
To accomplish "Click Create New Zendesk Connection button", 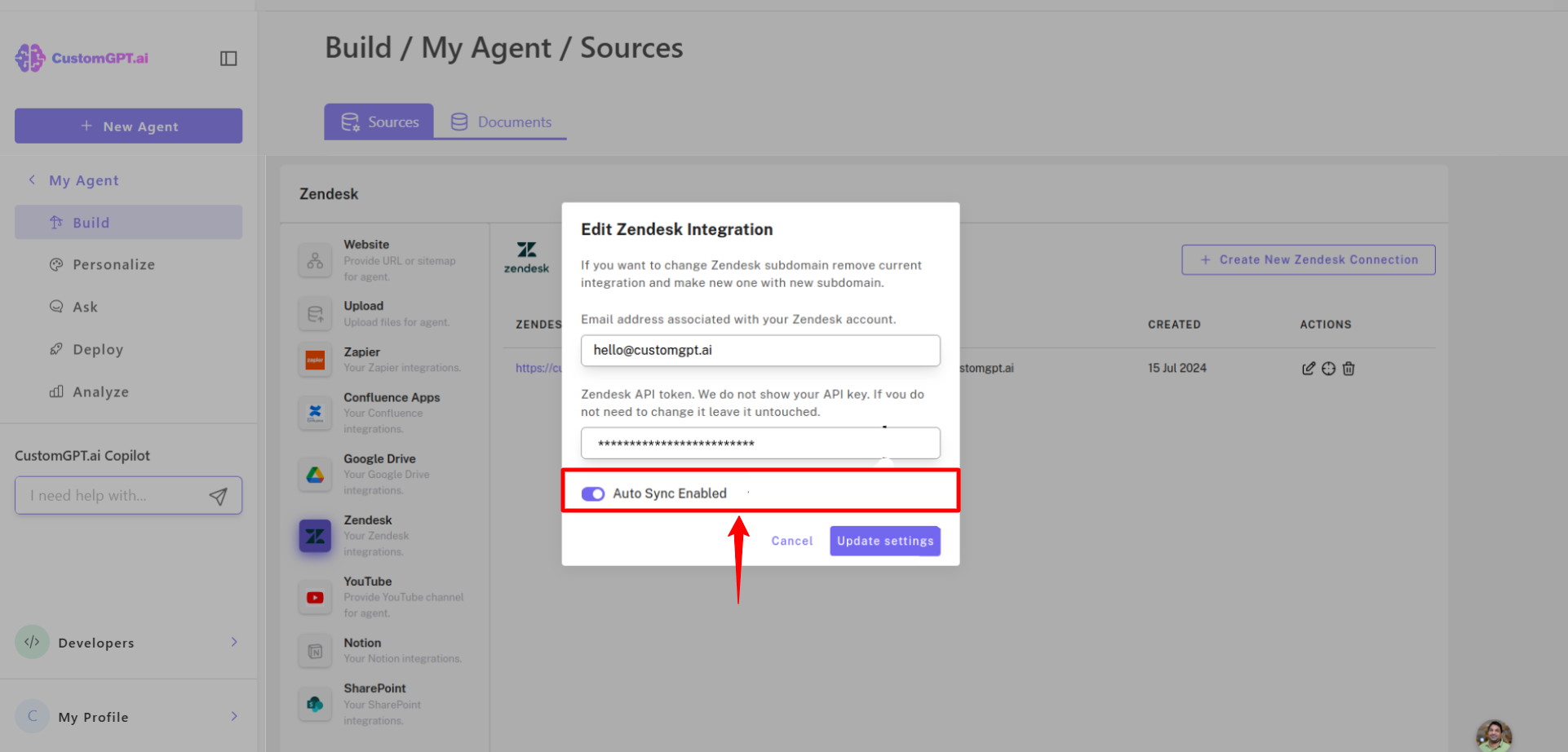I will (1309, 259).
